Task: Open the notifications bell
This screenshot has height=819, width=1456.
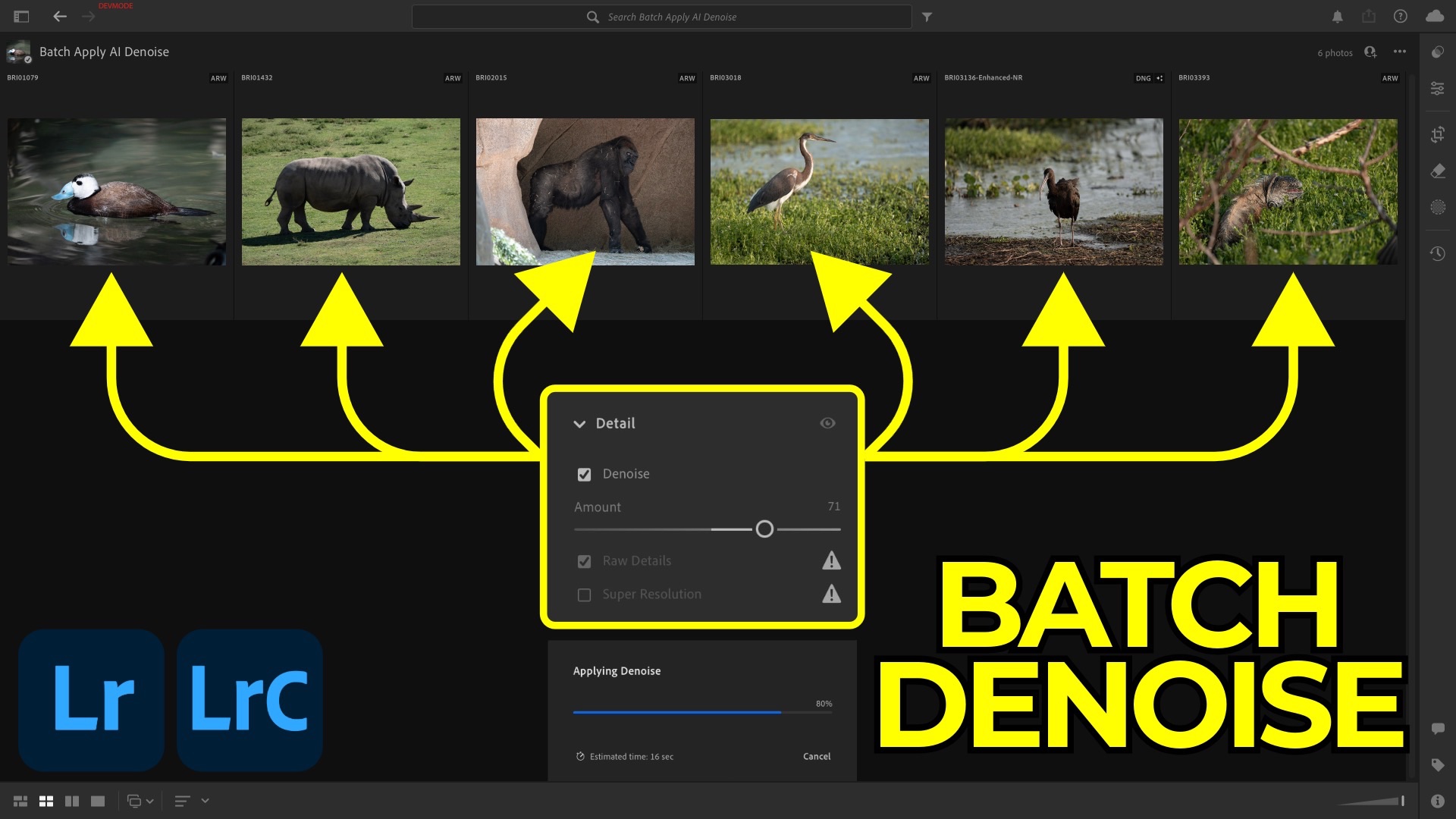Action: pos(1338,17)
